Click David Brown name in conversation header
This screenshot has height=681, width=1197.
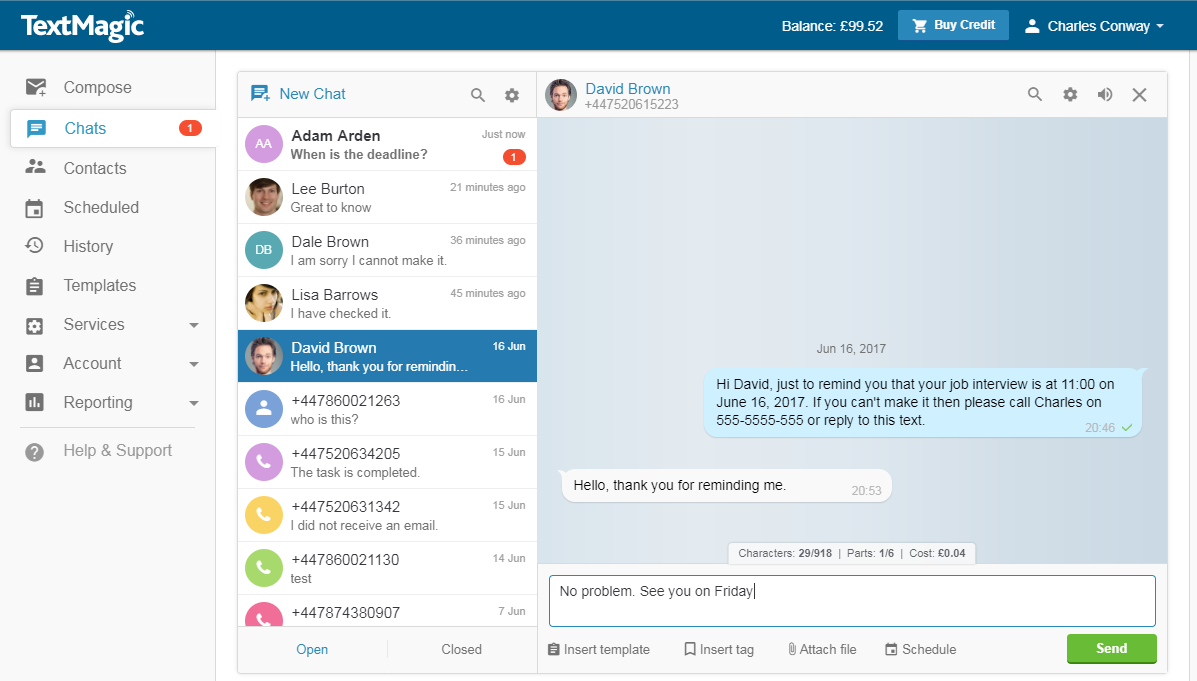click(x=628, y=89)
